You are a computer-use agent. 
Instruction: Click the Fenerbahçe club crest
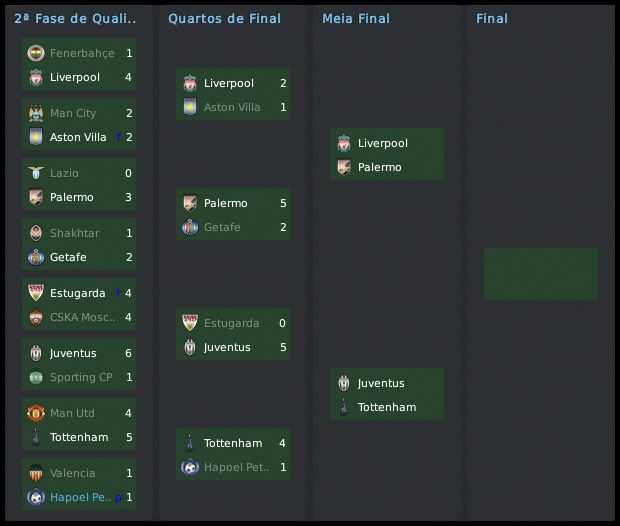click(x=36, y=53)
